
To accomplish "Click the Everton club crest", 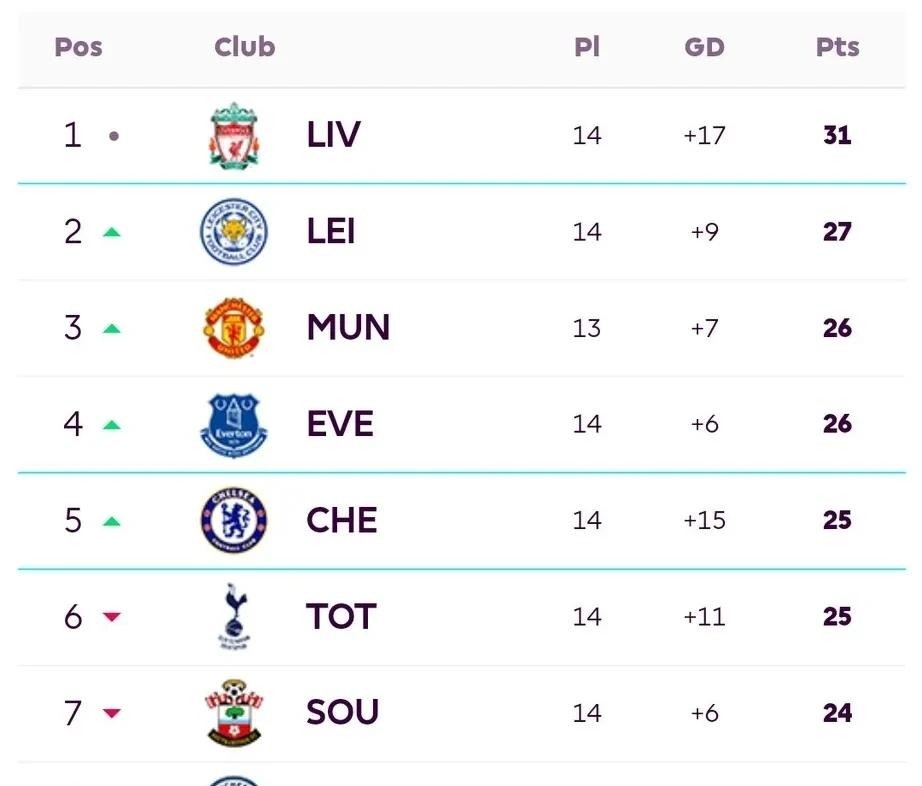I will (234, 424).
